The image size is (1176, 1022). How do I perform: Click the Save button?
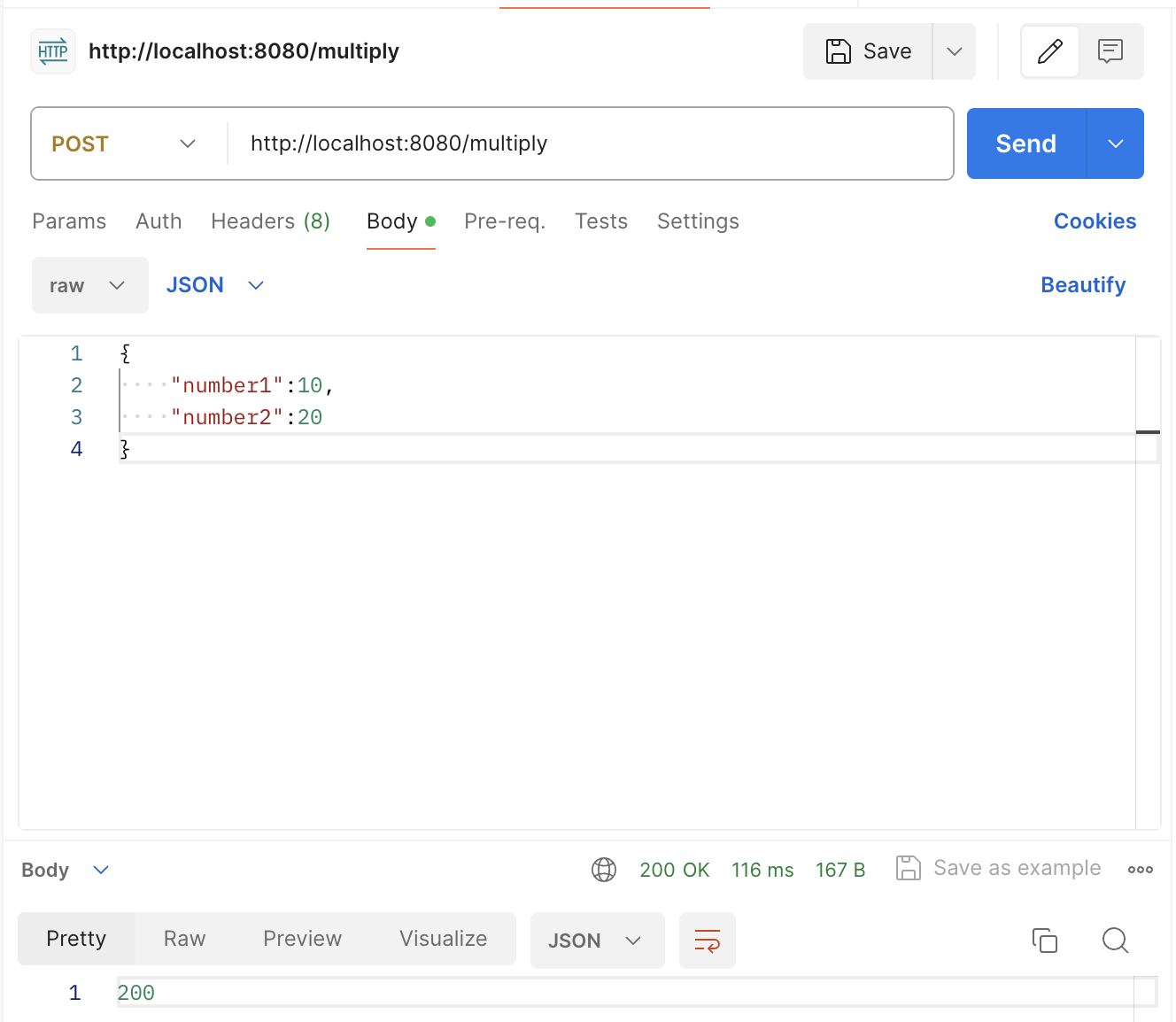click(x=868, y=51)
